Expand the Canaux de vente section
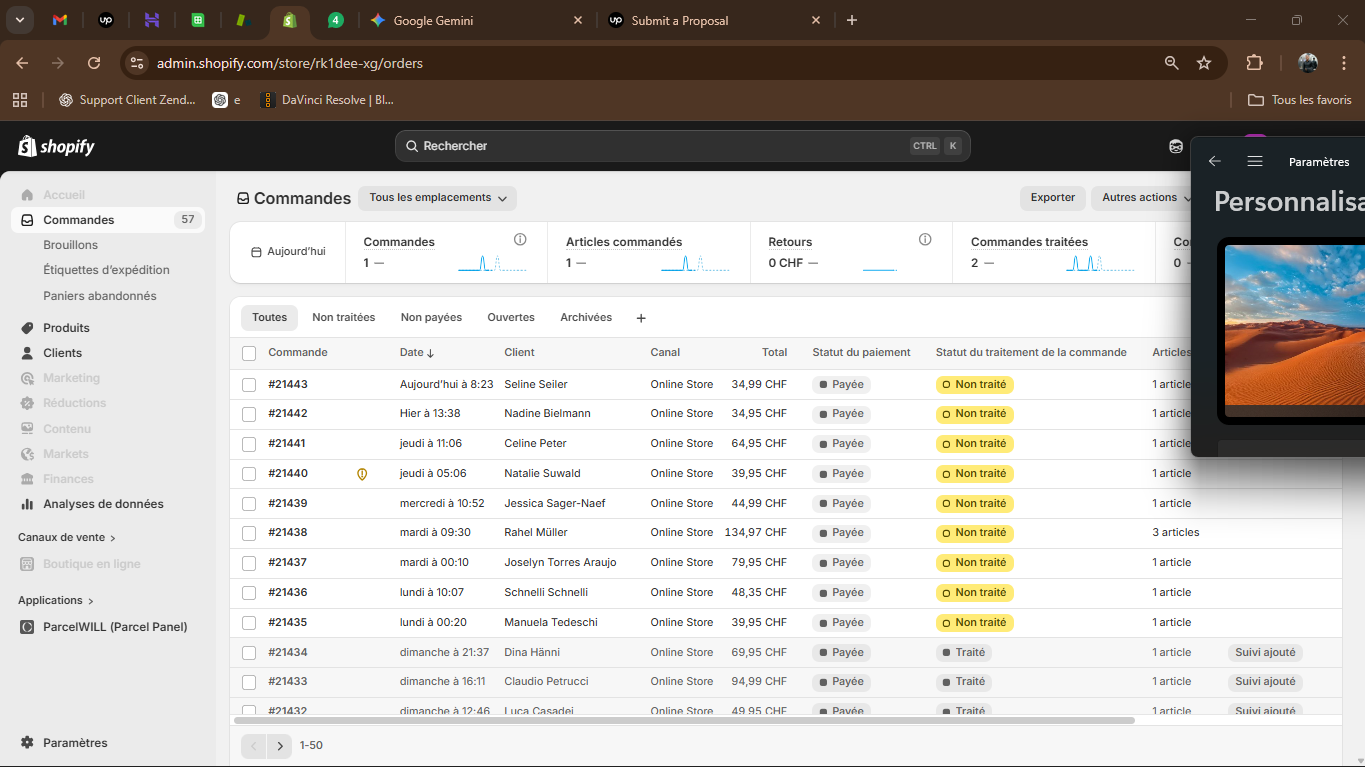The height and width of the screenshot is (767, 1365). coord(67,538)
